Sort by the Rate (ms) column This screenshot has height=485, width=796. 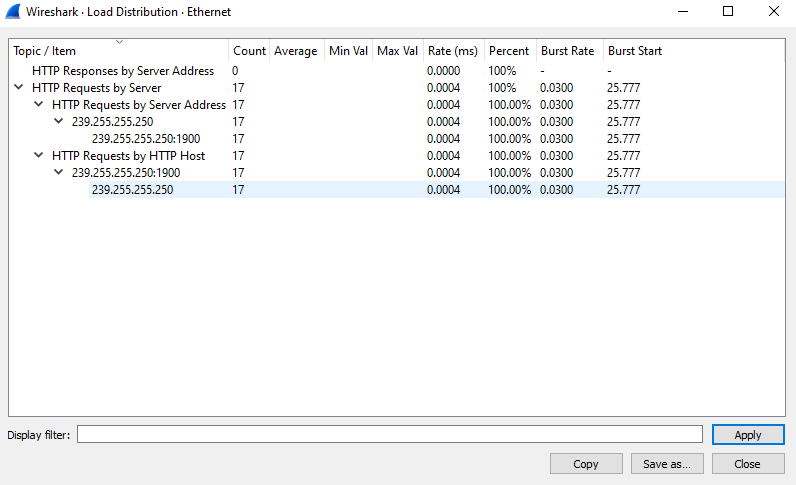point(453,51)
